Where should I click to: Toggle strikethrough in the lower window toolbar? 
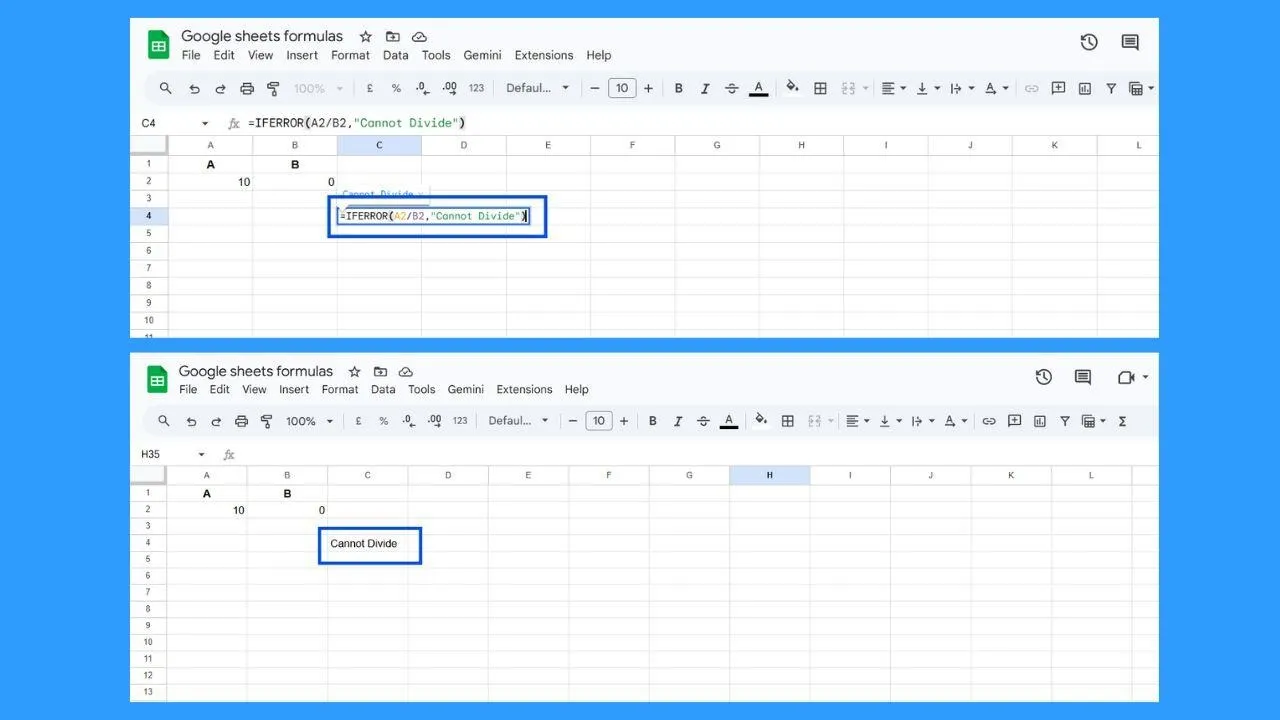click(704, 421)
